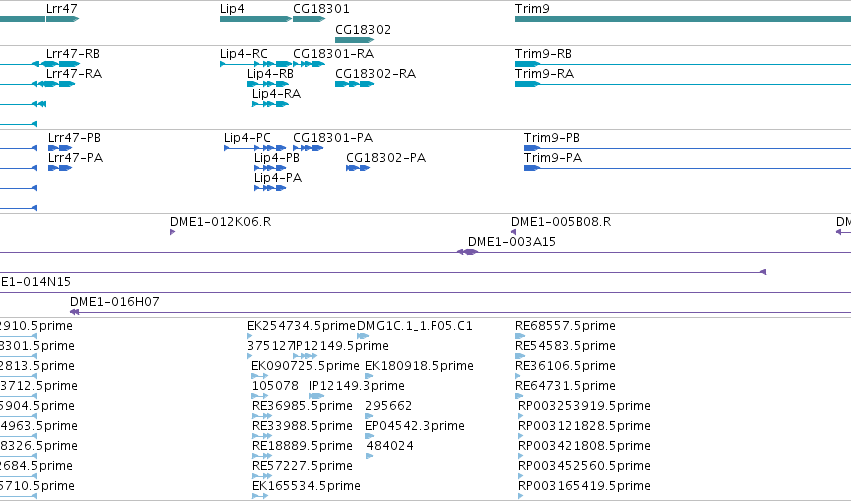Click the EP04542.3prime EST label
Screen dimensions: 851x501
tap(415, 427)
